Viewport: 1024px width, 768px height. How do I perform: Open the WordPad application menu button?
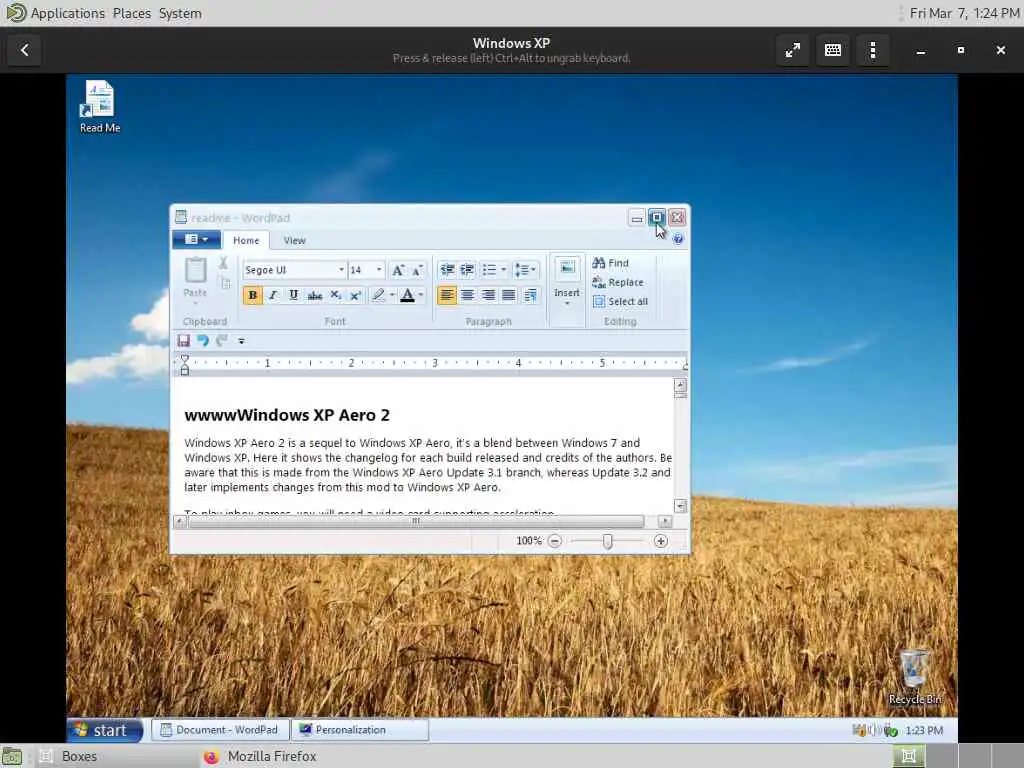196,240
